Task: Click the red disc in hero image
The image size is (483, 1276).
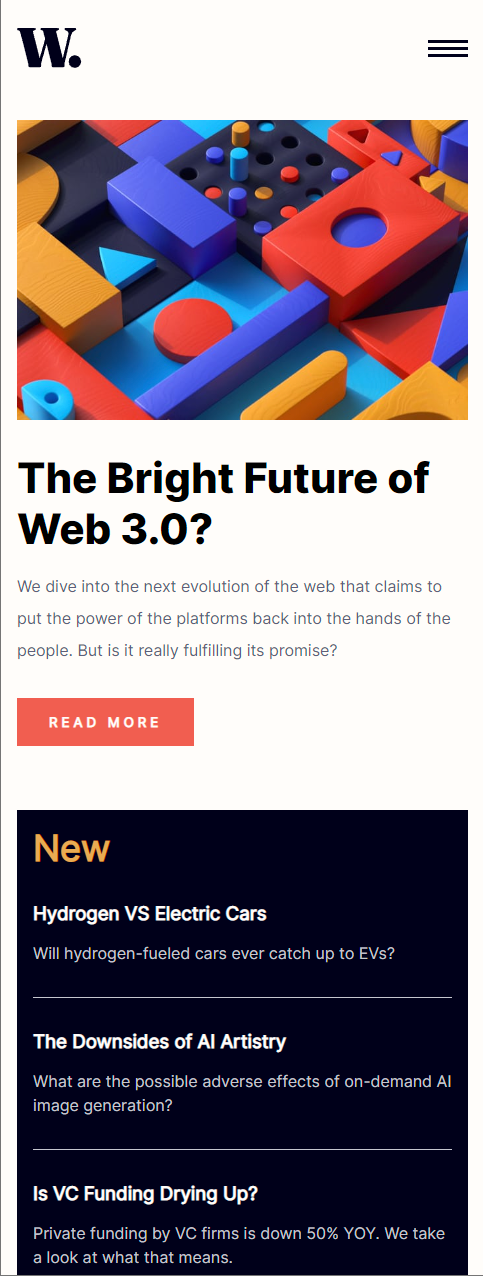Action: 193,327
